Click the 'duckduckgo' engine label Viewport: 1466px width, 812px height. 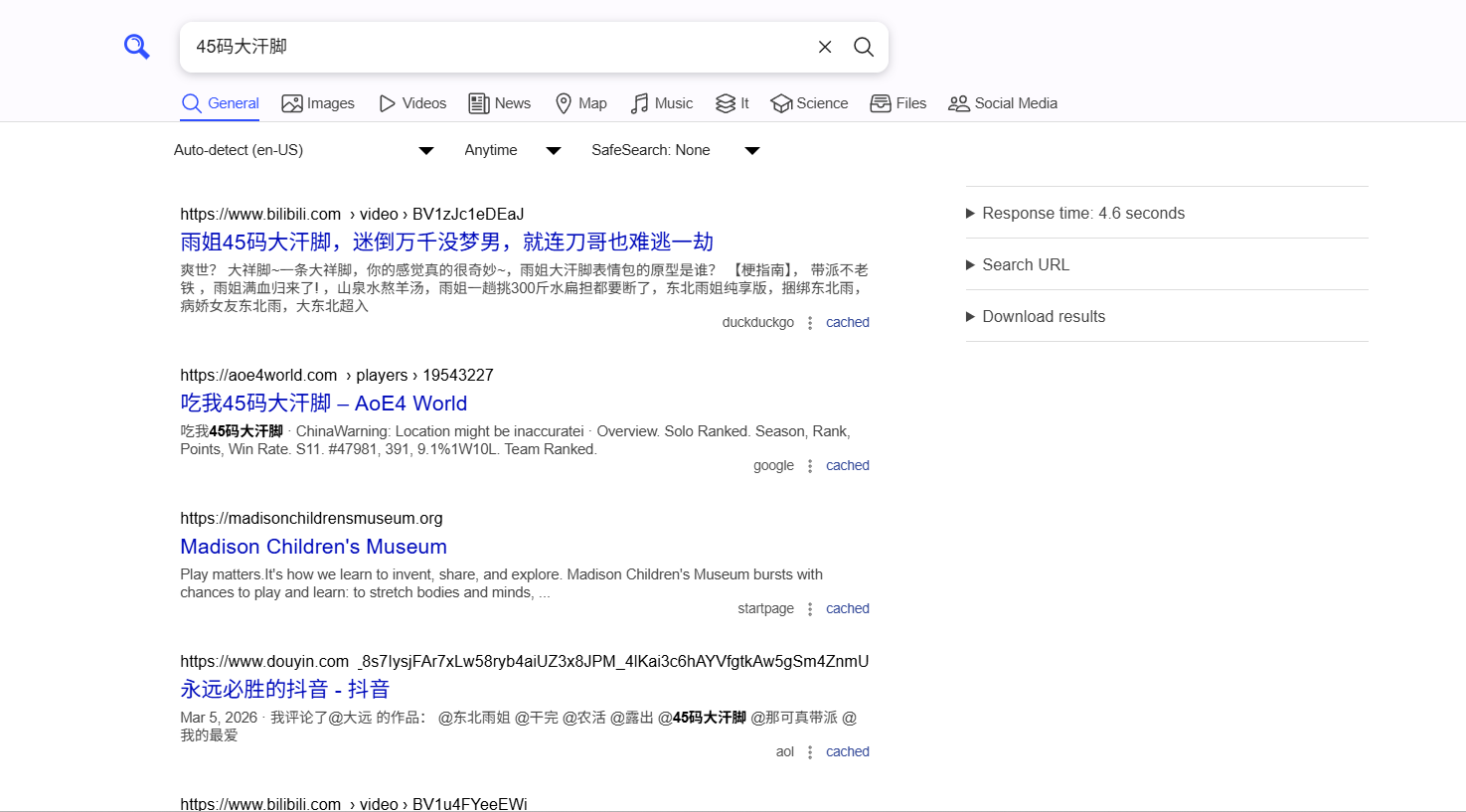click(x=758, y=322)
